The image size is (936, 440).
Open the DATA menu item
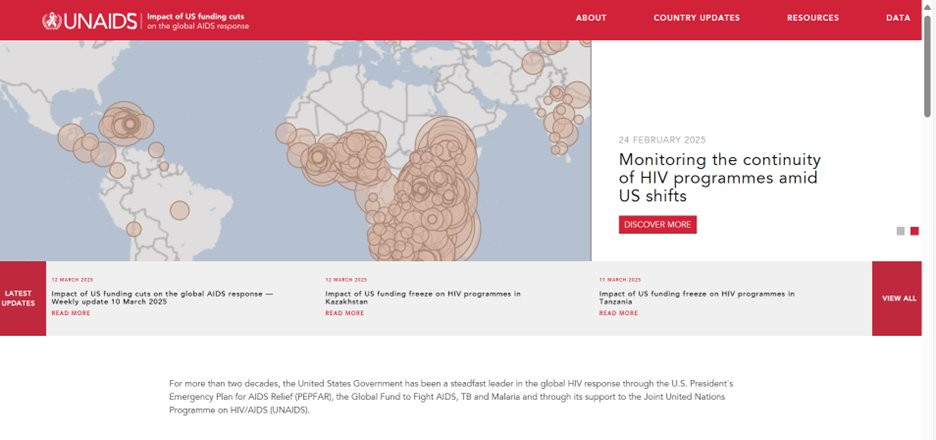click(898, 18)
